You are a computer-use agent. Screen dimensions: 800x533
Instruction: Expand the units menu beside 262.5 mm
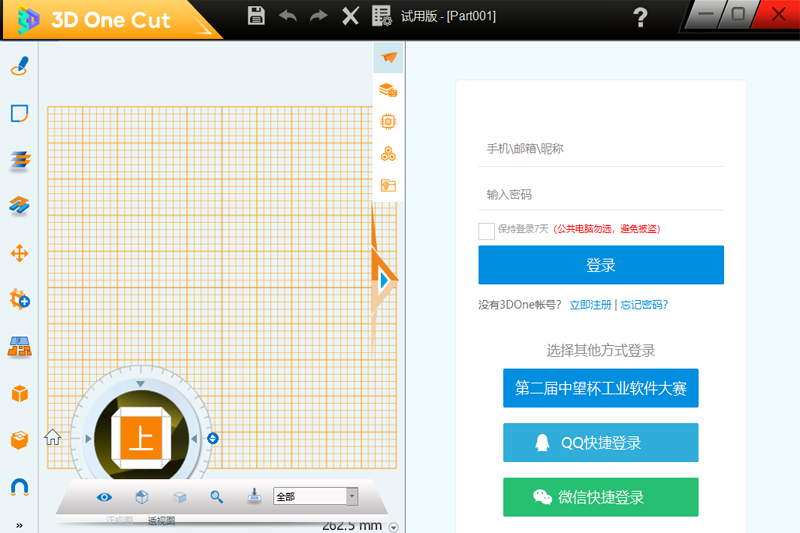point(393,527)
